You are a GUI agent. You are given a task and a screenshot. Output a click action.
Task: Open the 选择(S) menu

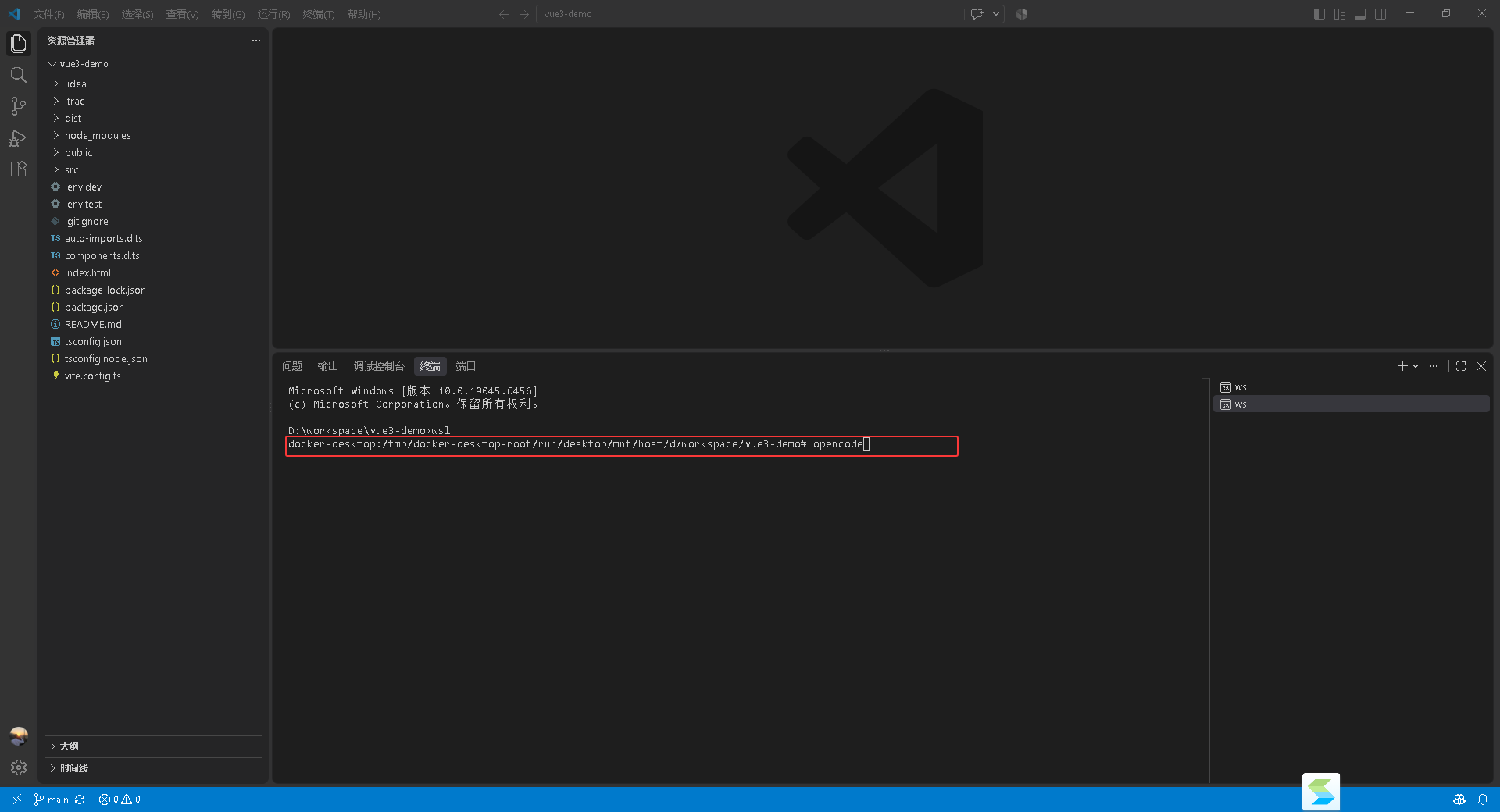(x=137, y=14)
